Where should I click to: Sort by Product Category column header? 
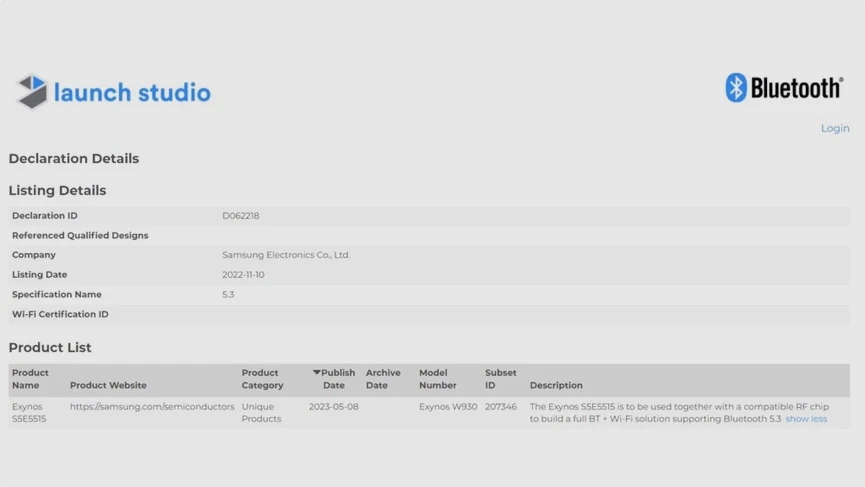pyautogui.click(x=262, y=379)
